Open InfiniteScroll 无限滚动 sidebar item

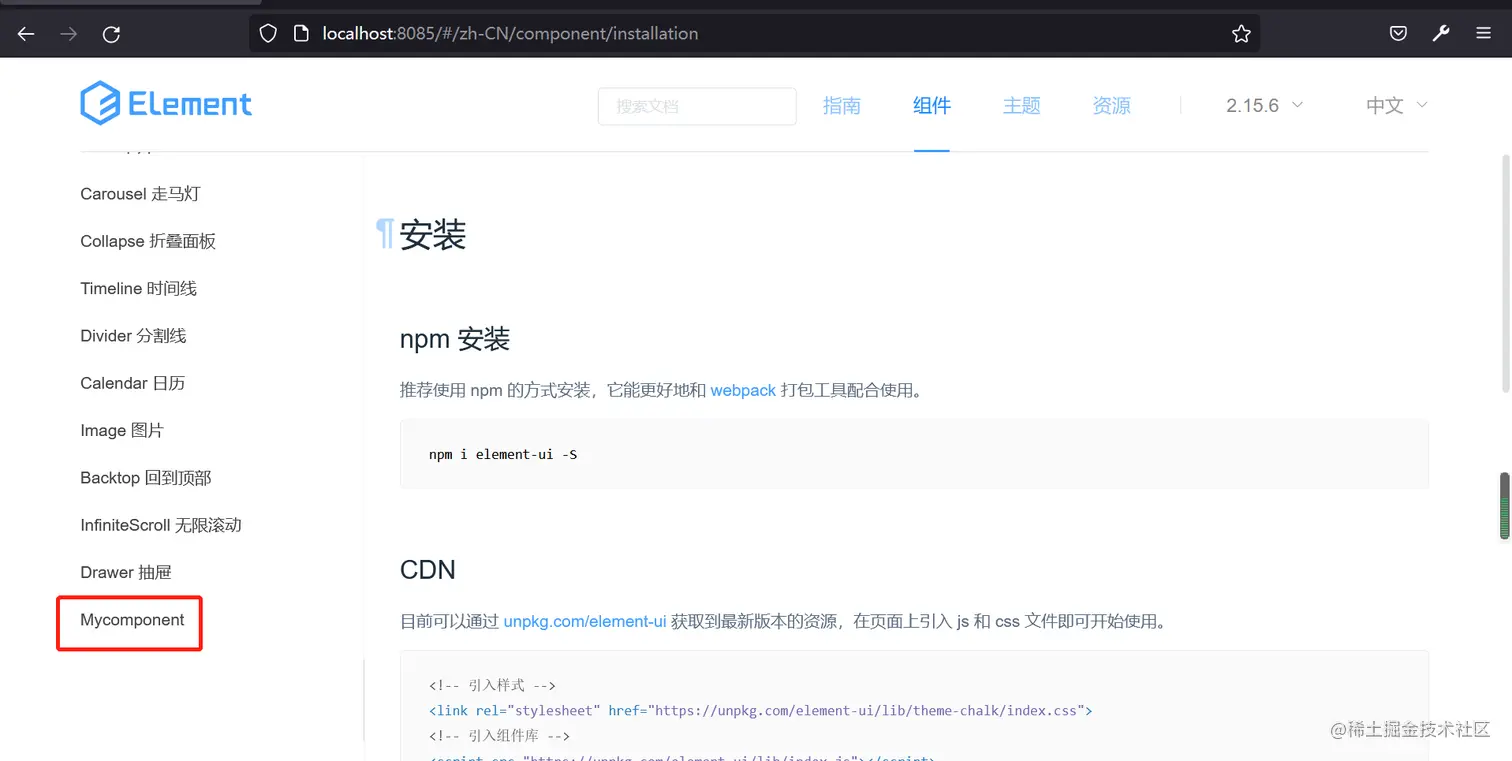(161, 525)
